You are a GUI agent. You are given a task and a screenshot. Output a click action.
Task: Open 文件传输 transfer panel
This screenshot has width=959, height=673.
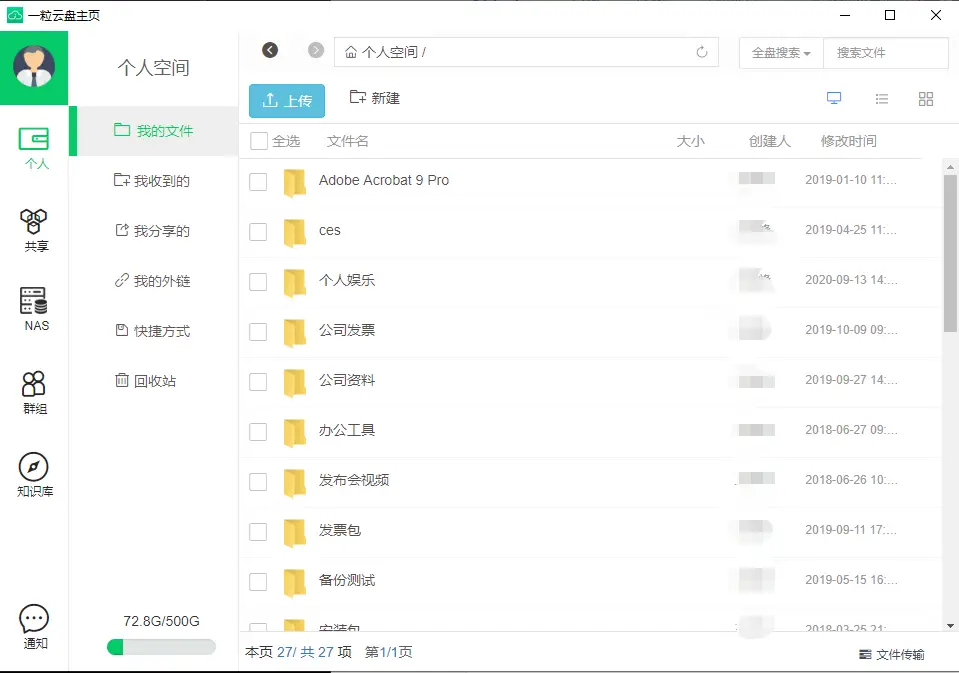[892, 655]
